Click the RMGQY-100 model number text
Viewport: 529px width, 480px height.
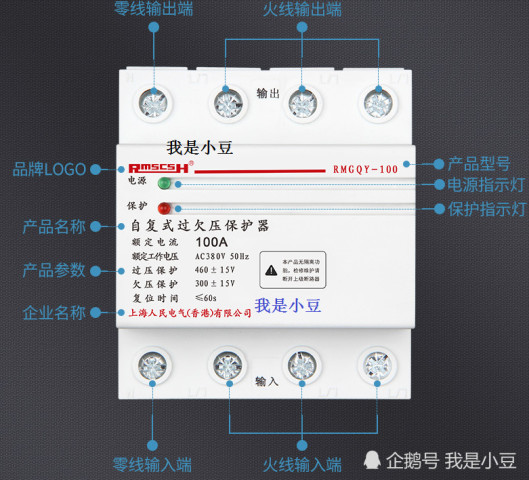pyautogui.click(x=365, y=169)
